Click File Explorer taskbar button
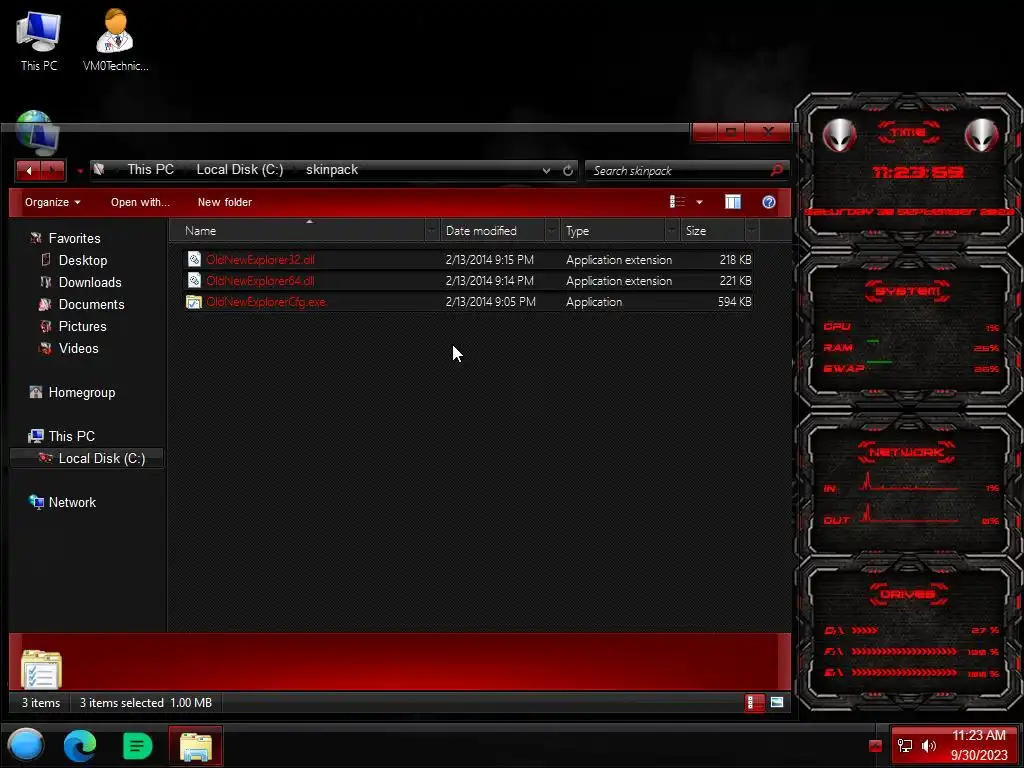The image size is (1024, 768). pos(195,746)
